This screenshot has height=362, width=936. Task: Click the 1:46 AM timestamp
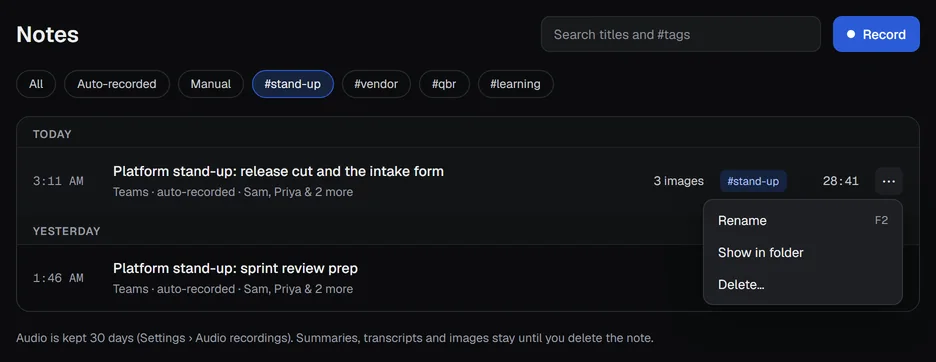(58, 278)
